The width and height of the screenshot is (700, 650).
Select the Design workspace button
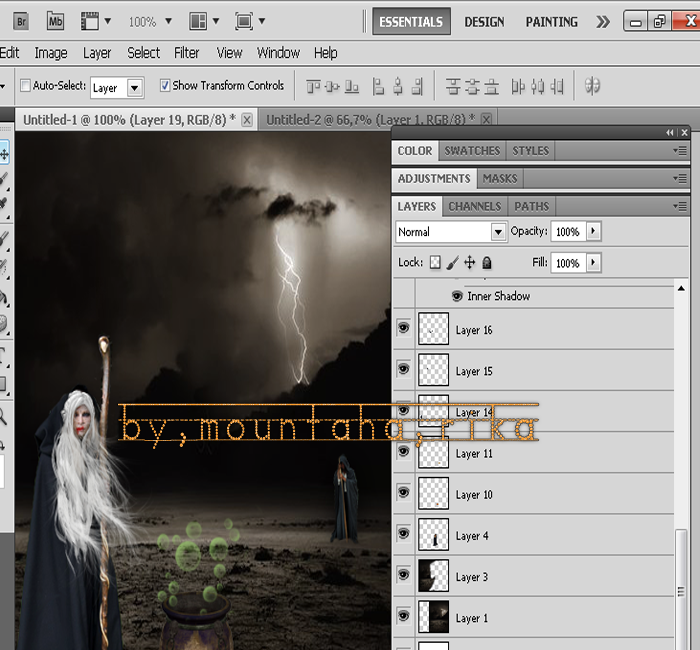click(x=484, y=21)
